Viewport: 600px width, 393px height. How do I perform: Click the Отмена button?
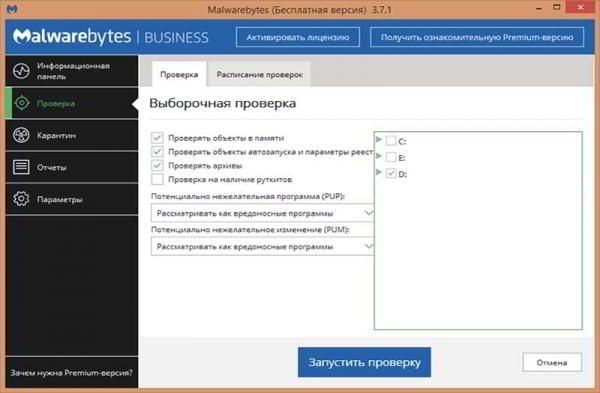coord(552,362)
